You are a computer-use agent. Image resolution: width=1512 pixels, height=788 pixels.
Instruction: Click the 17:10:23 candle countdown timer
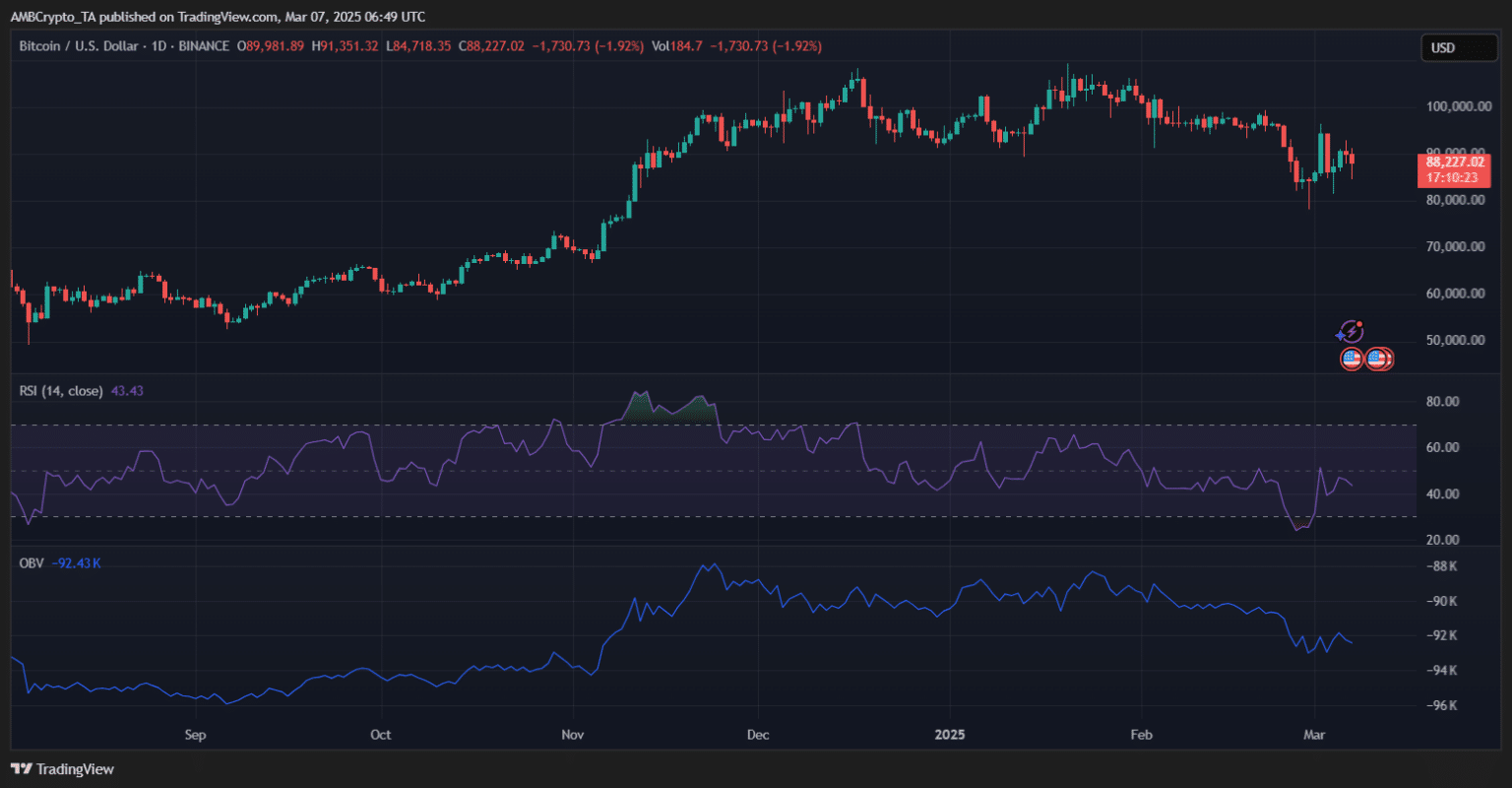tap(1453, 178)
